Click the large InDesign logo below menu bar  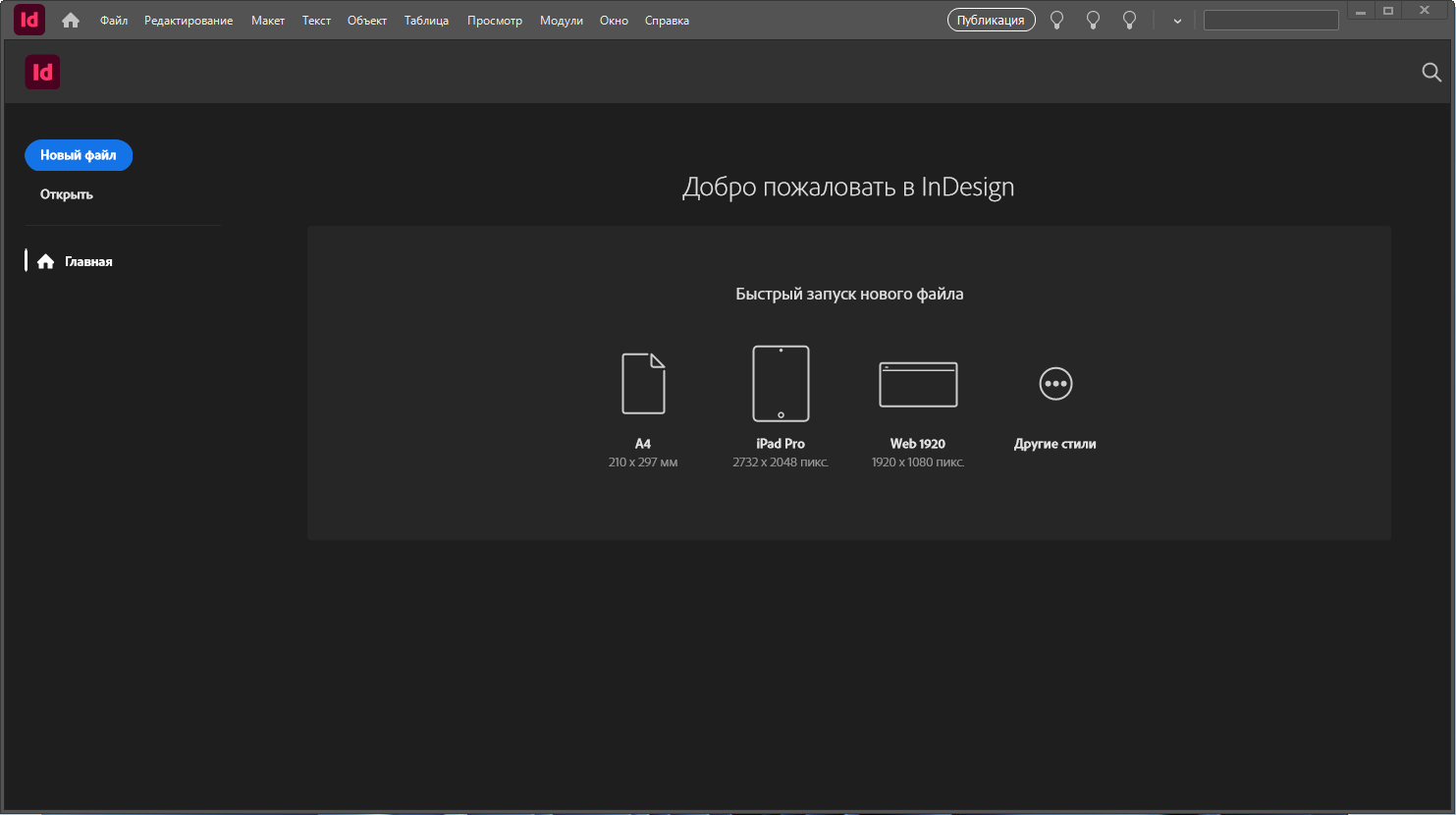(x=42, y=72)
